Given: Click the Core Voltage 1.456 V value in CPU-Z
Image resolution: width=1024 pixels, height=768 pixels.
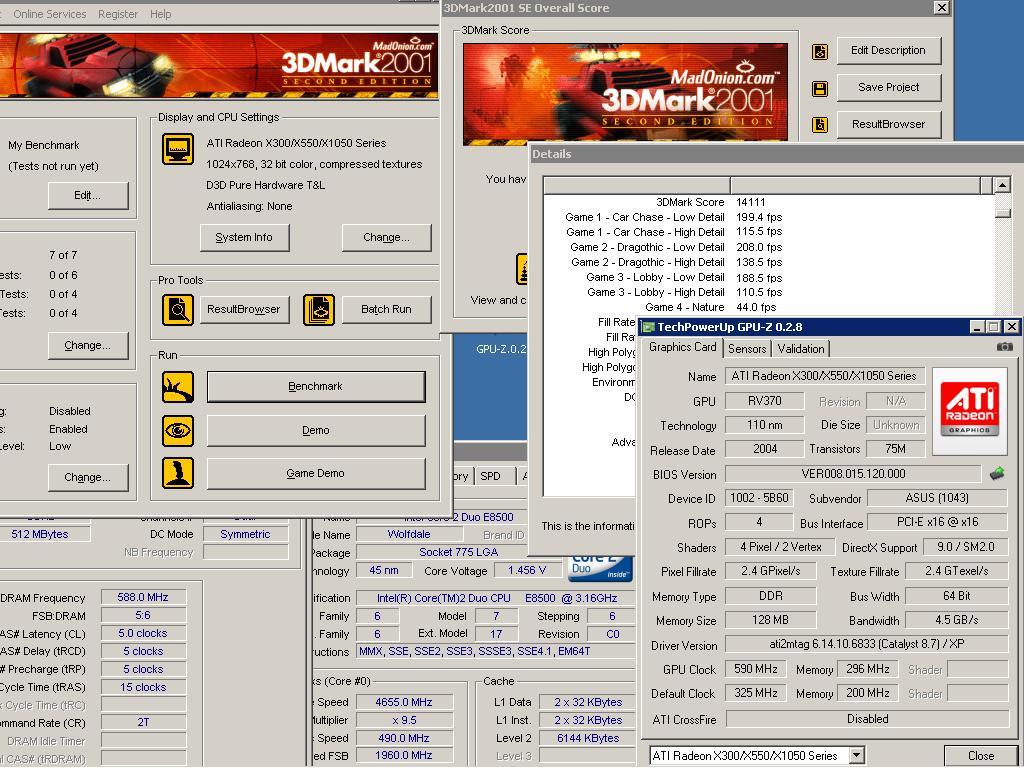Looking at the screenshot, I should [527, 570].
